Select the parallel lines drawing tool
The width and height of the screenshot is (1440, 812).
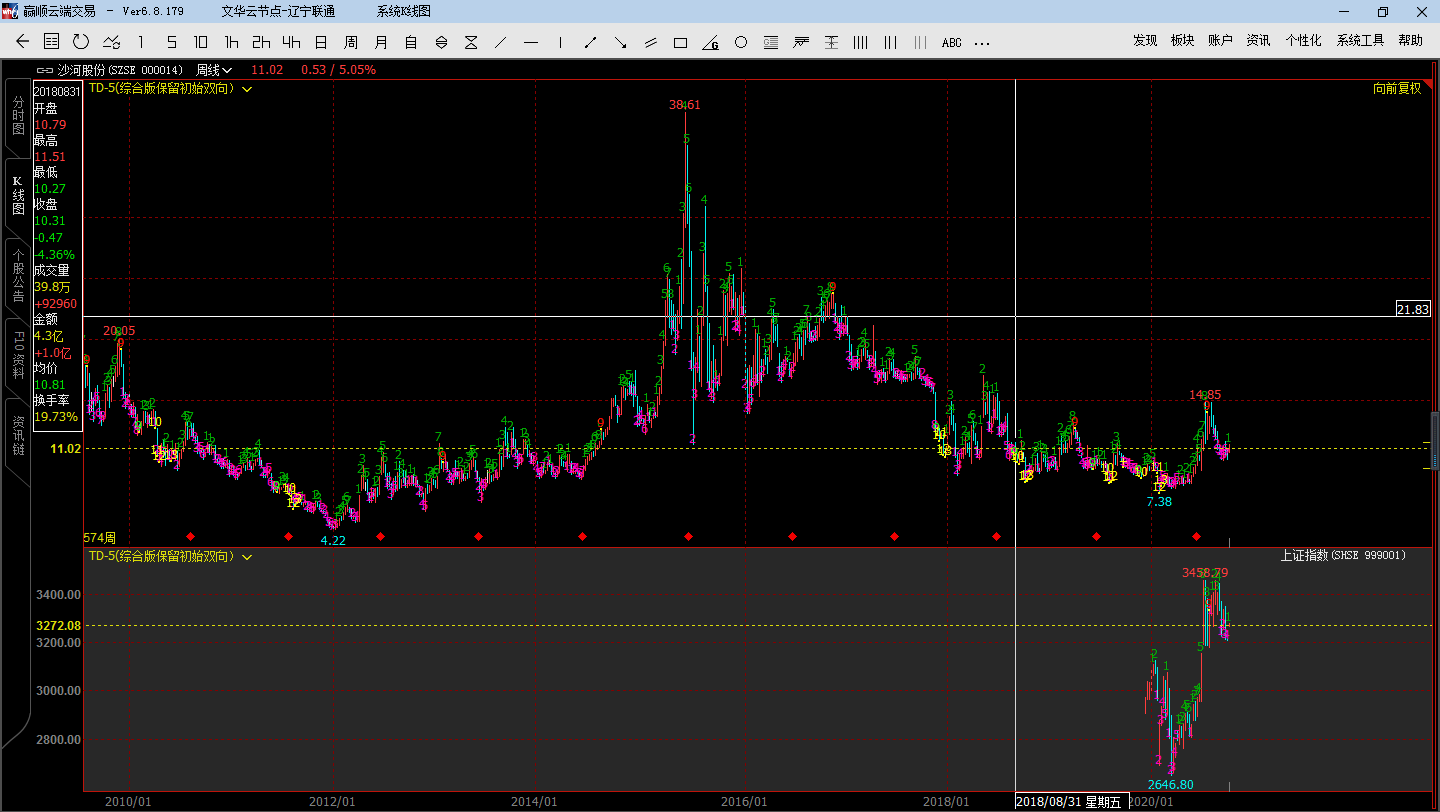click(651, 42)
